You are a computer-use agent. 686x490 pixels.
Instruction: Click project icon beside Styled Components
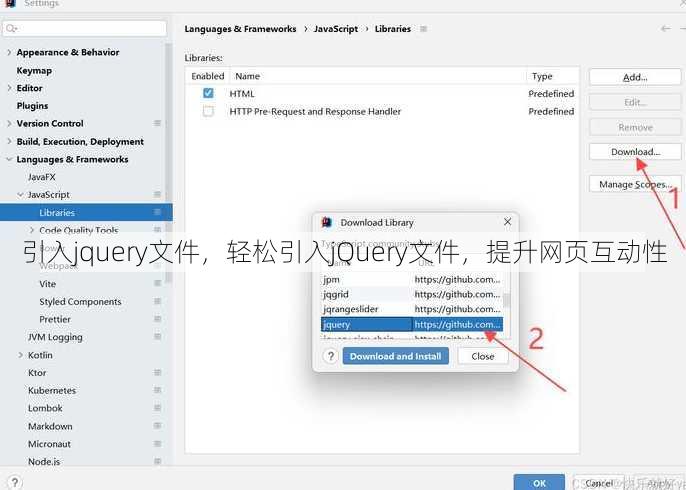158,301
